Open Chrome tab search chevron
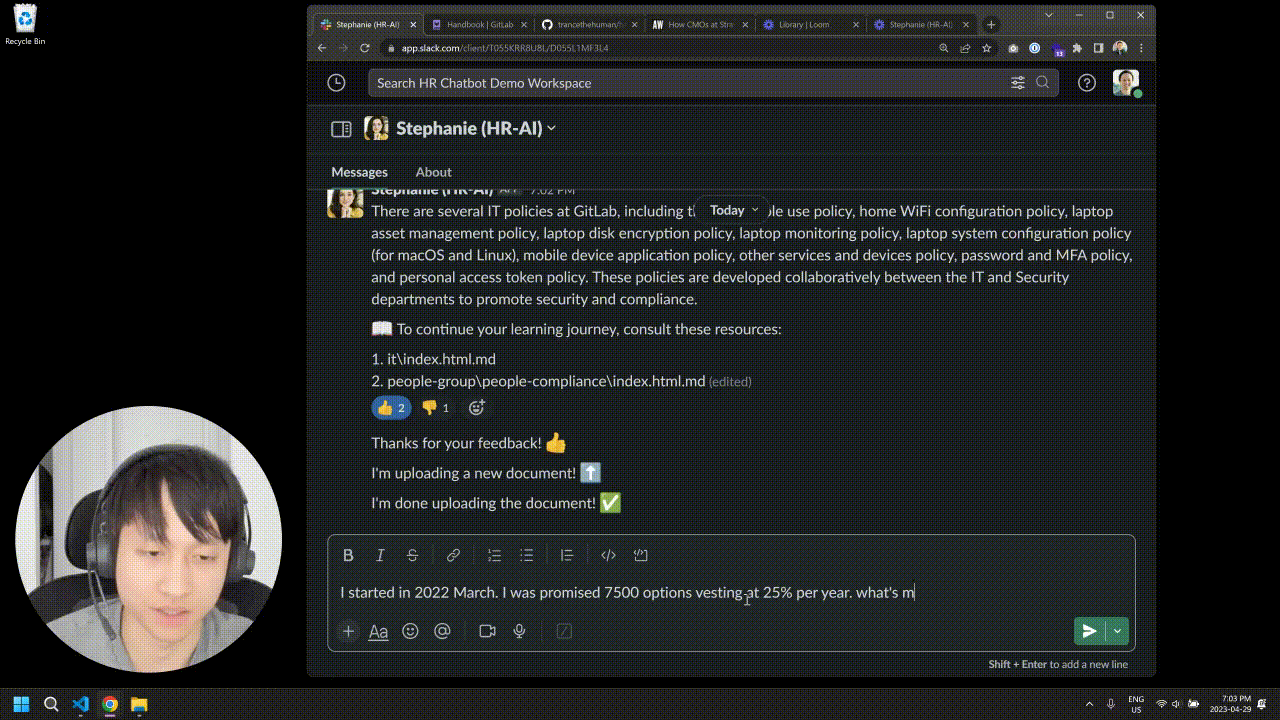1280x720 pixels. 1049,15
